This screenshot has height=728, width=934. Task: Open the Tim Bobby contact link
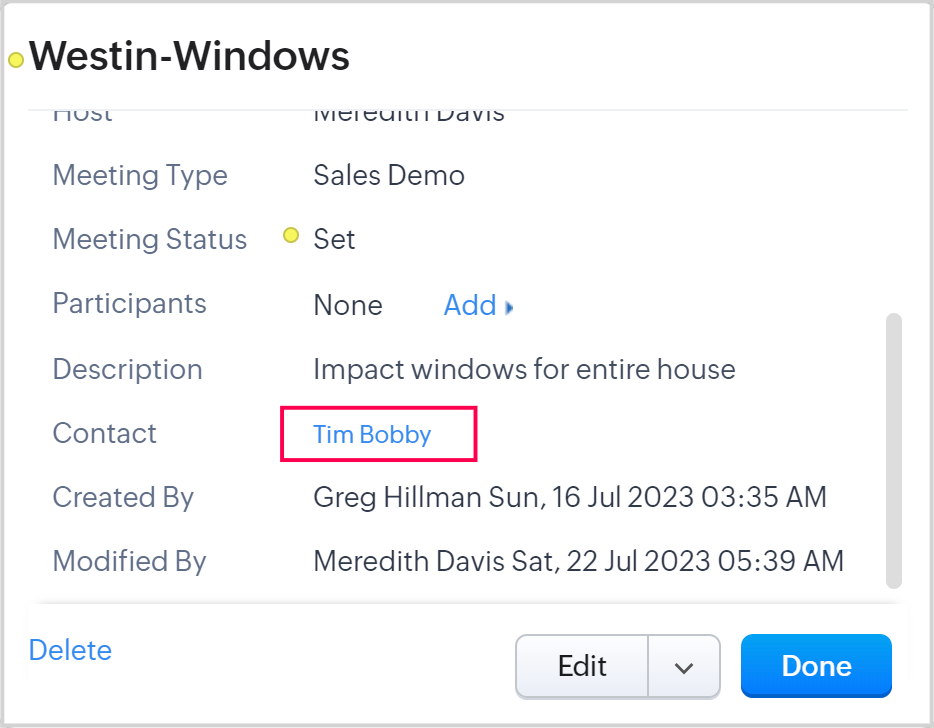(372, 434)
